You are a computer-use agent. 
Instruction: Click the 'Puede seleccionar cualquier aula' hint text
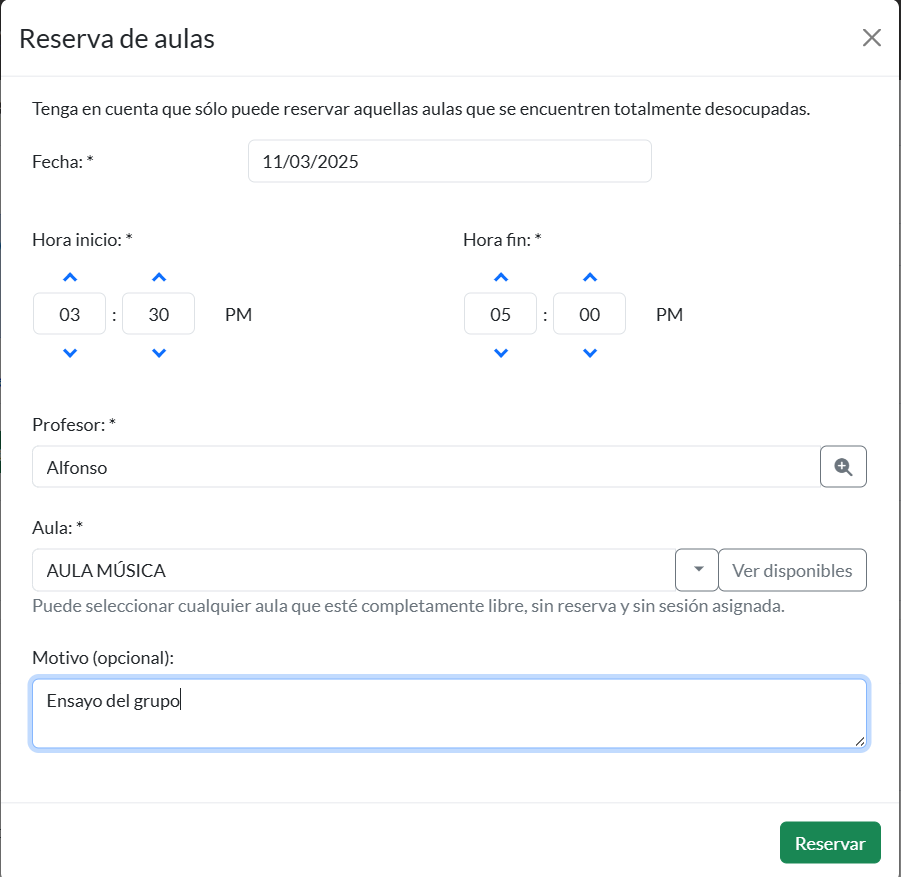[x=409, y=606]
